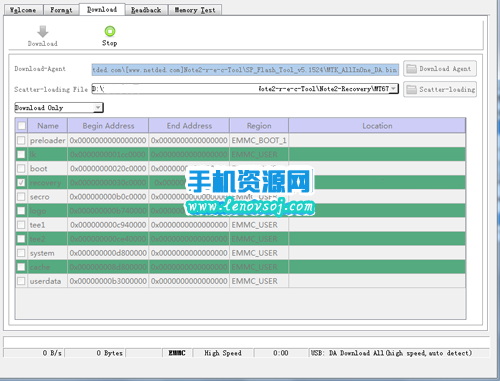Click begin address 0x0000000001cc0000

[108, 154]
